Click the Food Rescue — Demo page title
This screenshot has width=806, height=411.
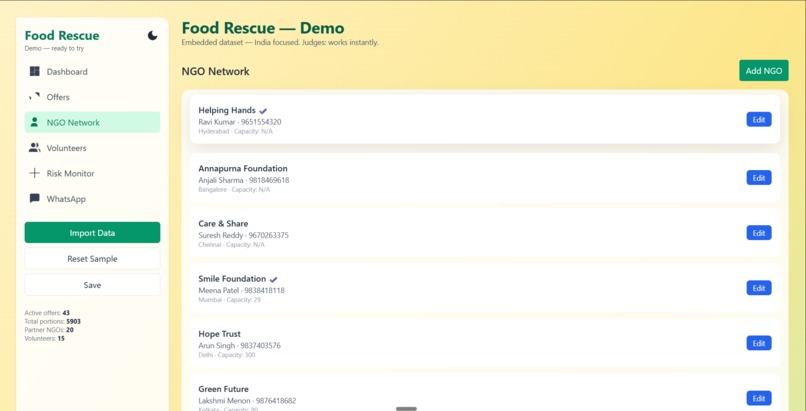(263, 28)
